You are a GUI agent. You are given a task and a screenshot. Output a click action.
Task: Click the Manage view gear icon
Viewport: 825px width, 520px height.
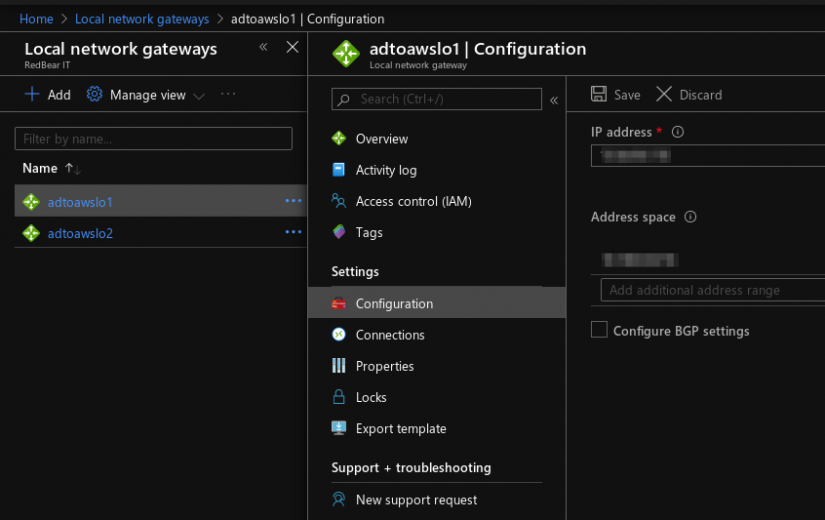pos(94,94)
